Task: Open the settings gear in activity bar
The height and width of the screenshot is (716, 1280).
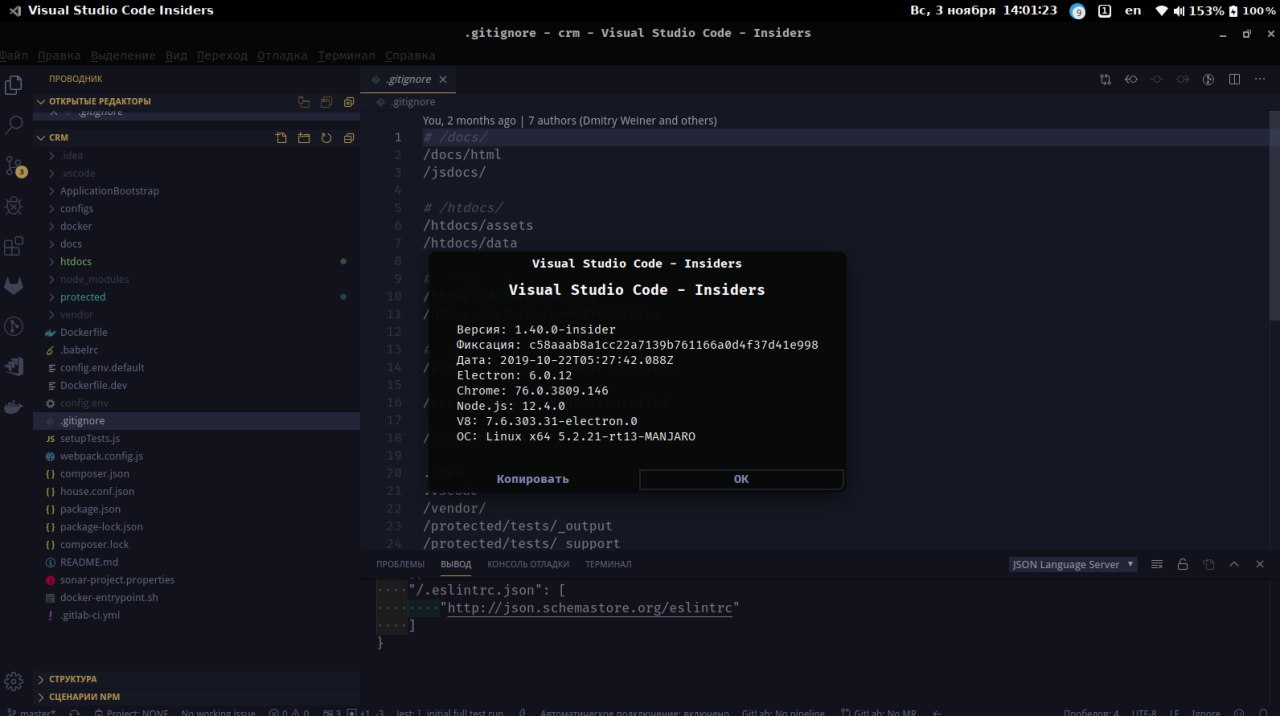Action: click(14, 682)
